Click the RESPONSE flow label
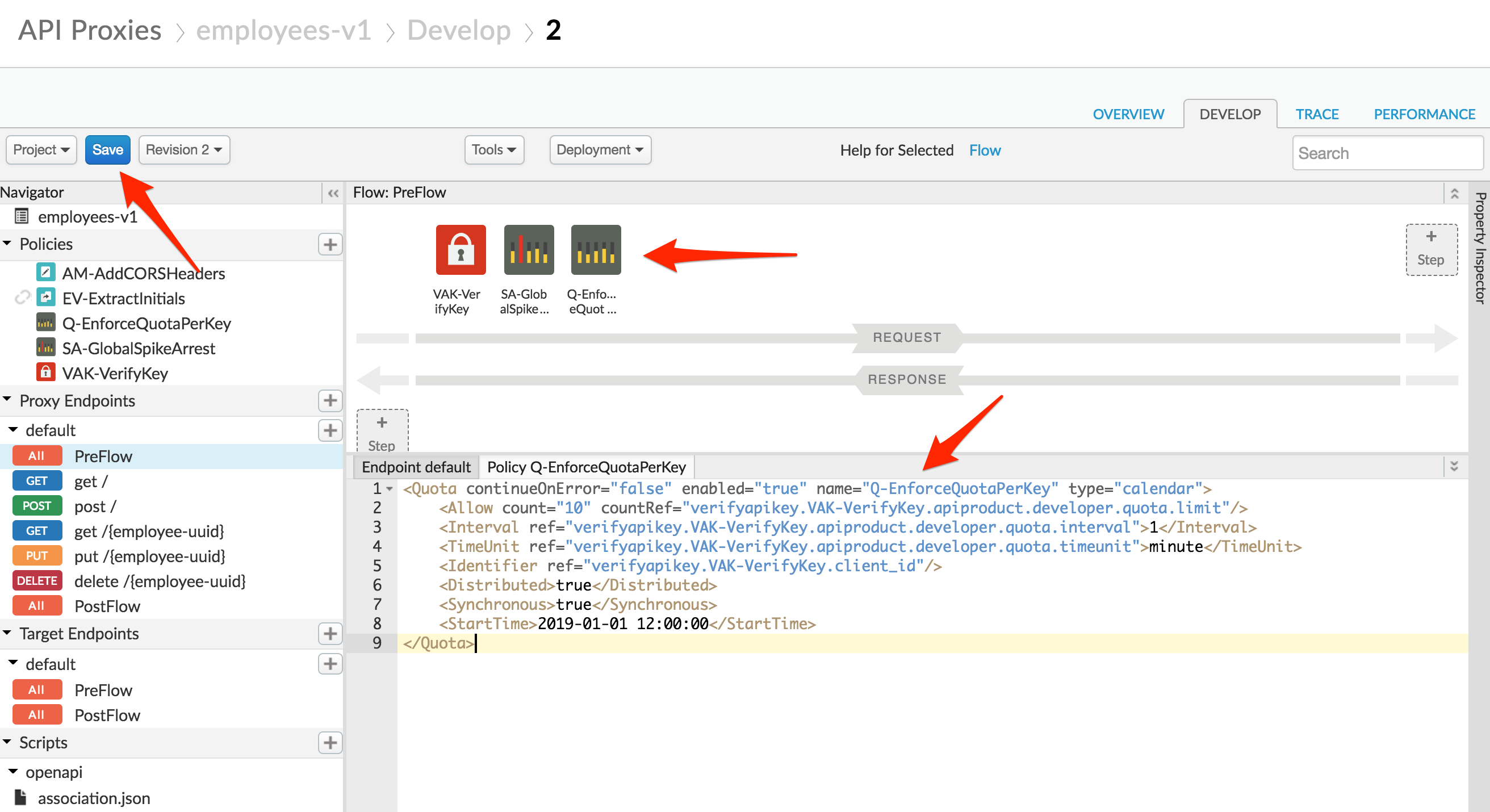This screenshot has height=812, width=1490. coord(907,379)
